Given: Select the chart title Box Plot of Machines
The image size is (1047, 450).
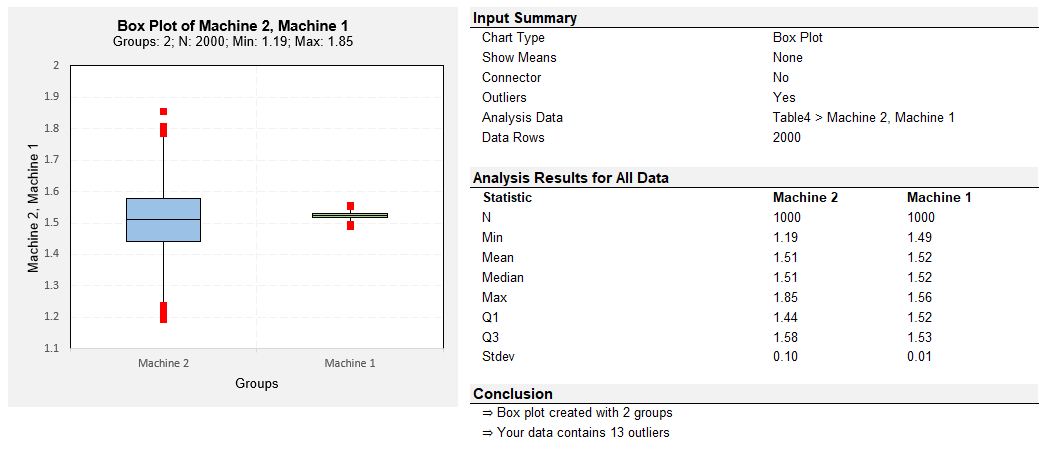Looking at the screenshot, I should click(x=232, y=25).
